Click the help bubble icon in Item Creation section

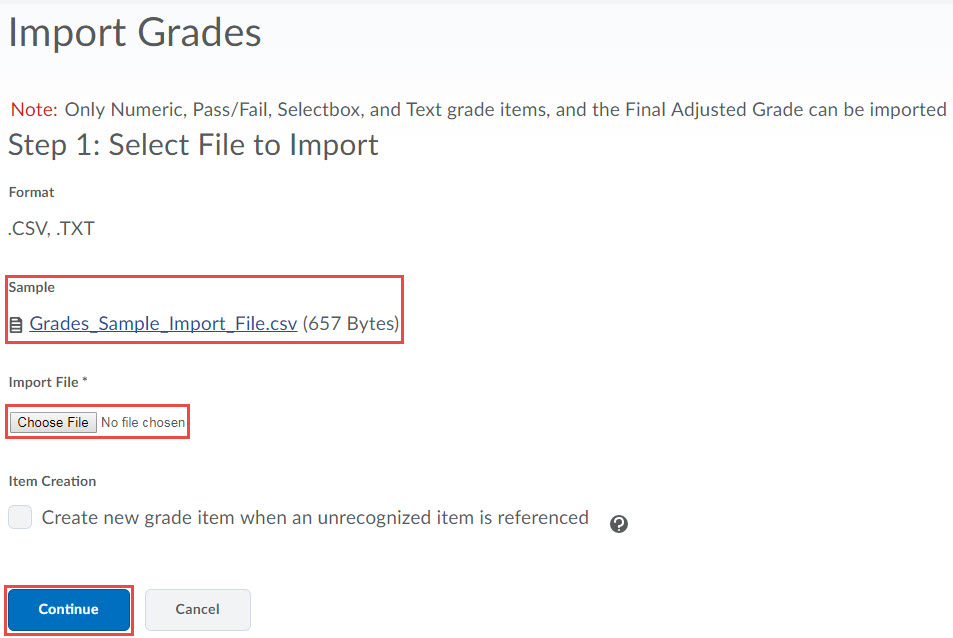pos(618,523)
